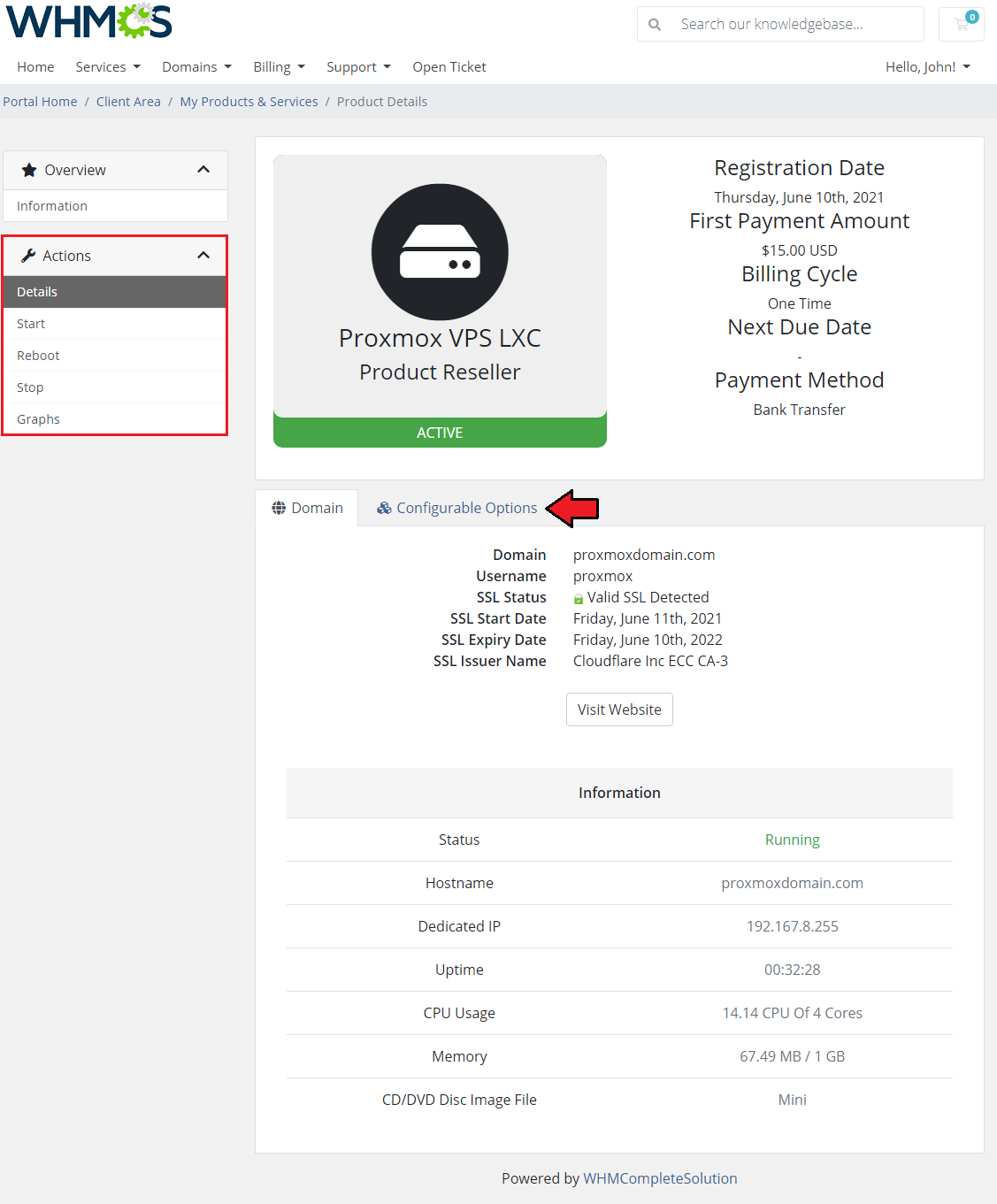Click the hostname value proxmoxdomain.com in the table
Image resolution: width=997 pixels, height=1204 pixels.
pos(792,883)
